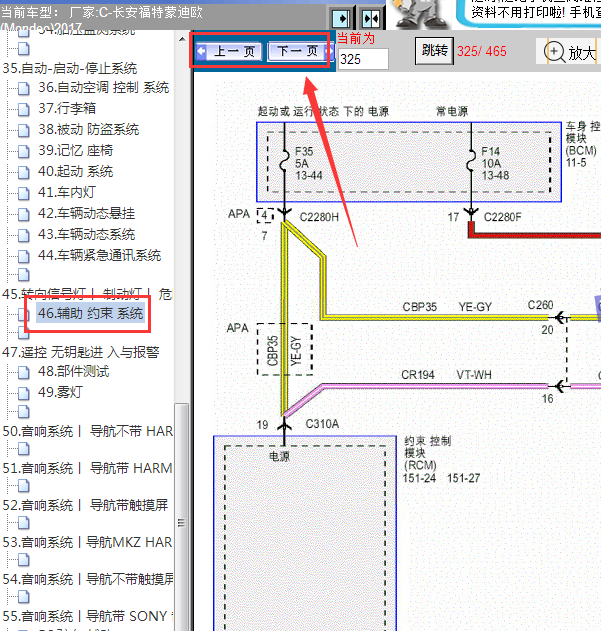Open tree item 36.自动空调 控制 系统
The image size is (601, 631).
[103, 87]
